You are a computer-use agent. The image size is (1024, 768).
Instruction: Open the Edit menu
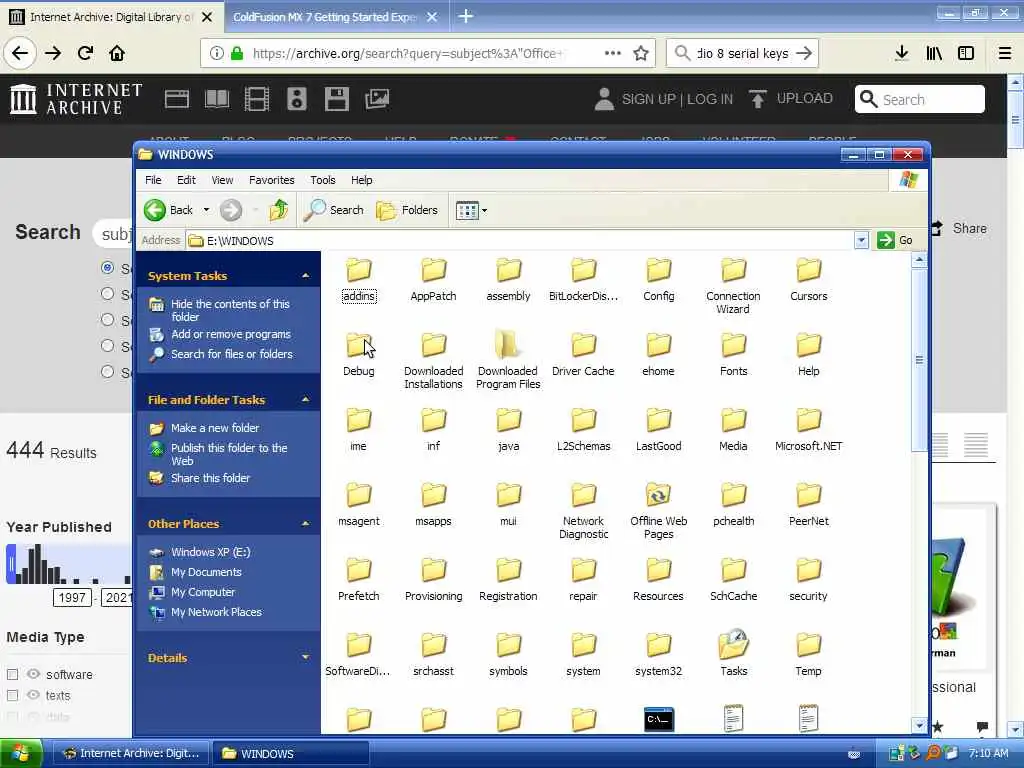tap(186, 180)
